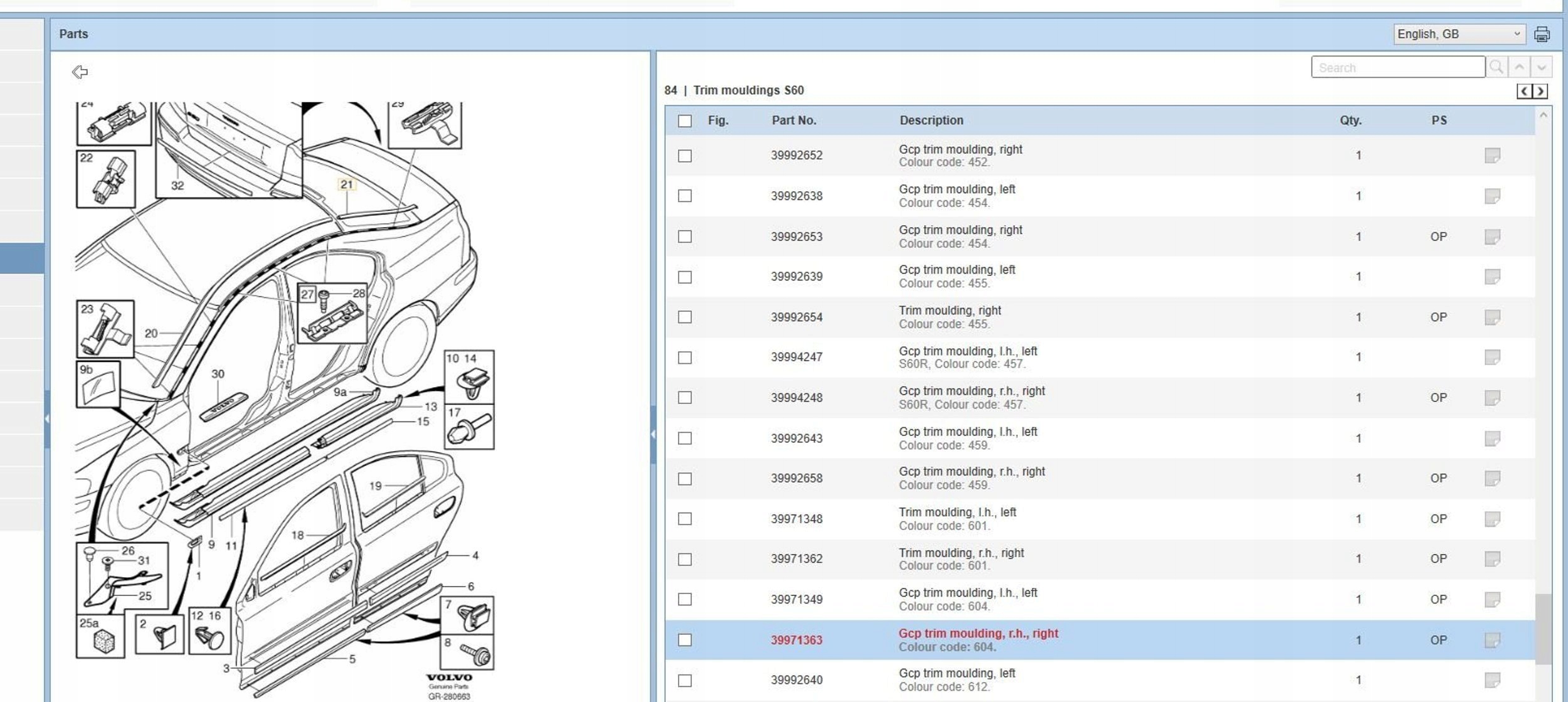
Task: Click the Description column header
Action: point(931,120)
